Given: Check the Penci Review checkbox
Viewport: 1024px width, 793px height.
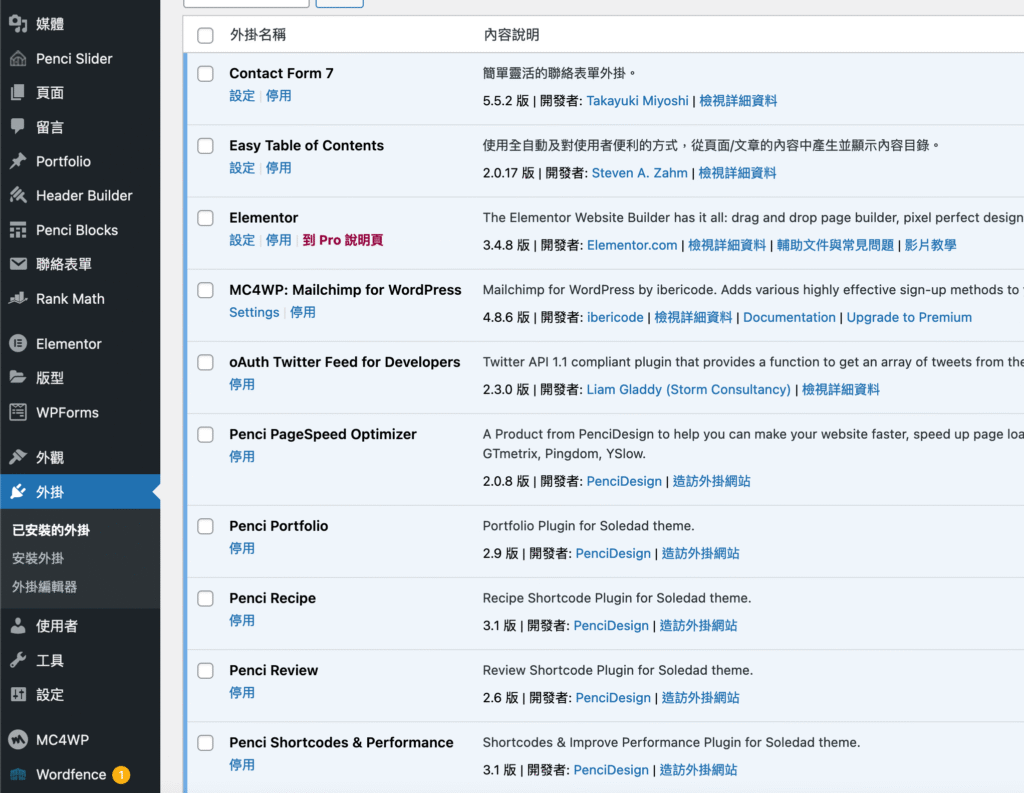Looking at the screenshot, I should (206, 671).
